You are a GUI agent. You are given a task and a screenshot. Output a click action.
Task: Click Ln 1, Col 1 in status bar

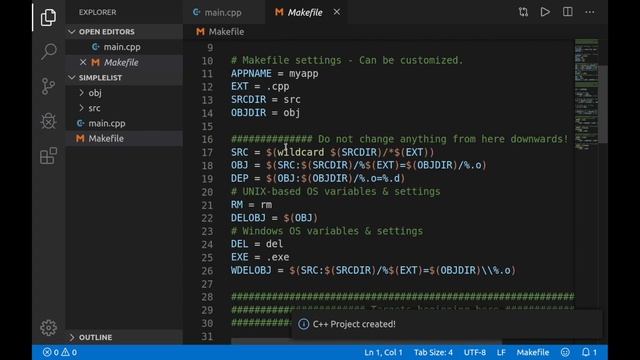[x=383, y=352]
